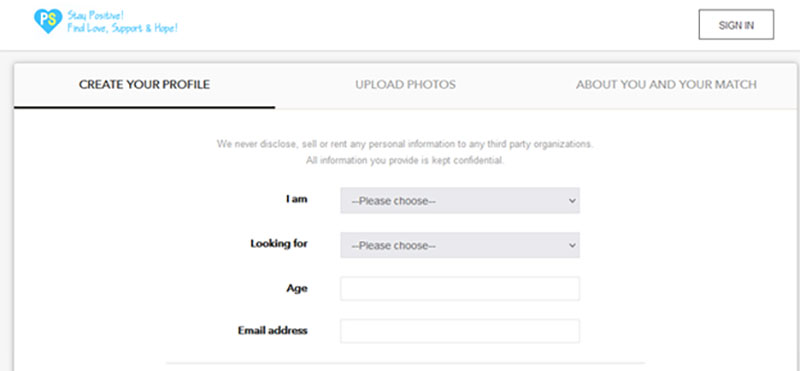The height and width of the screenshot is (371, 800).
Task: Open the 'I am' dropdown
Action: tap(460, 201)
